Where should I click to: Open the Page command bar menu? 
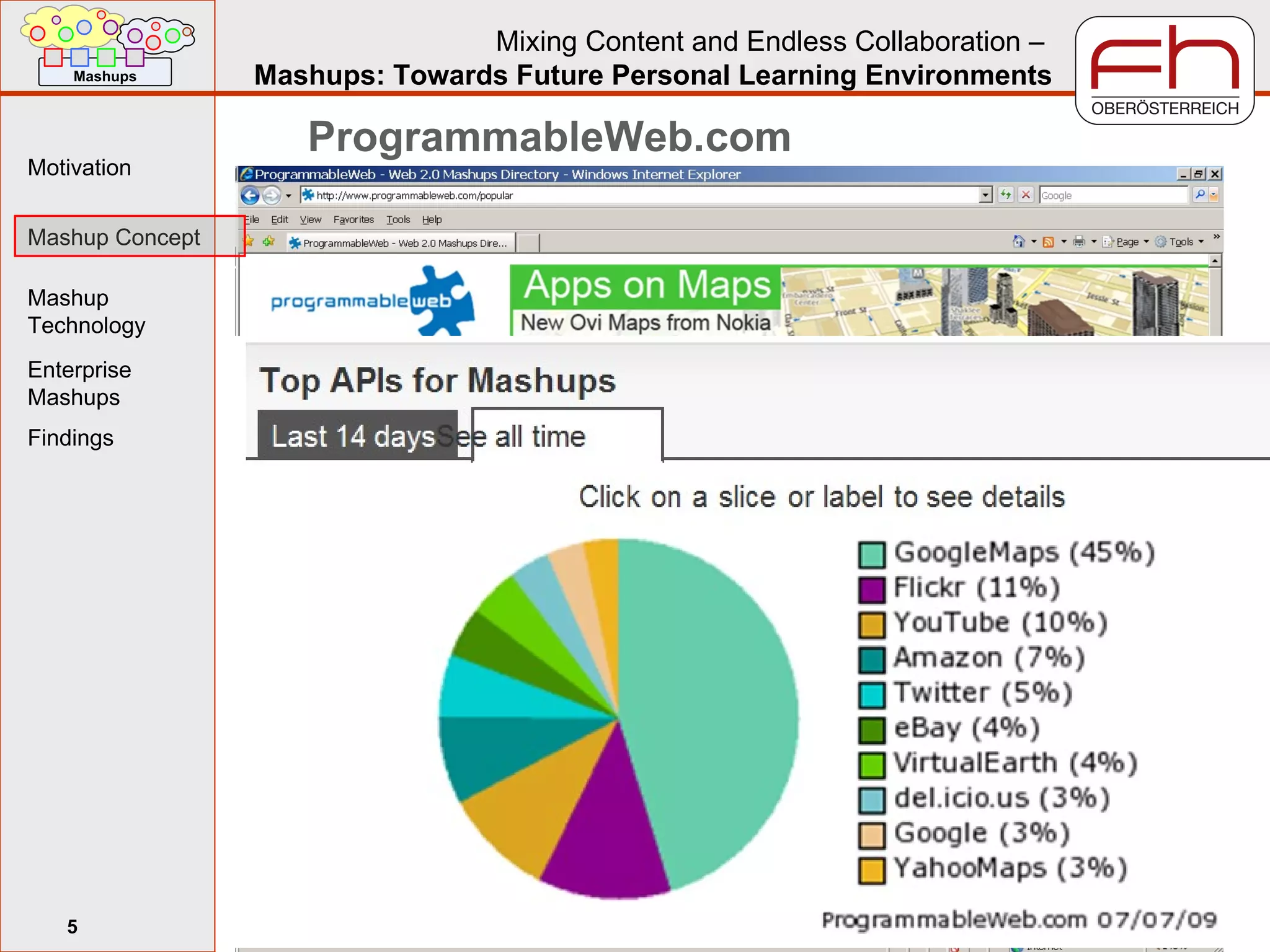click(x=1126, y=242)
